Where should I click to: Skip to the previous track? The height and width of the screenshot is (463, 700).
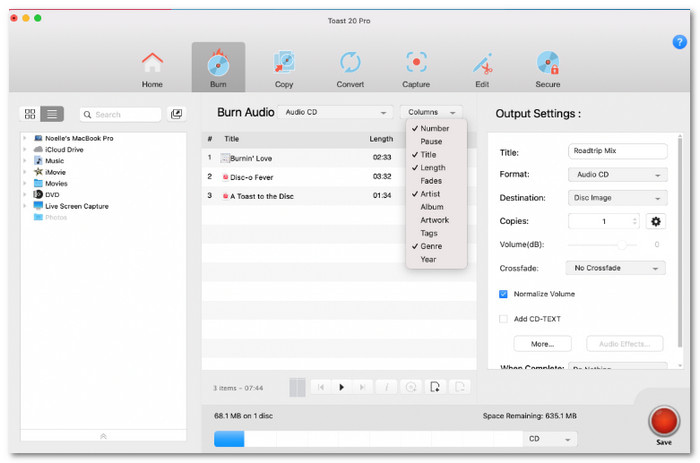click(x=321, y=387)
